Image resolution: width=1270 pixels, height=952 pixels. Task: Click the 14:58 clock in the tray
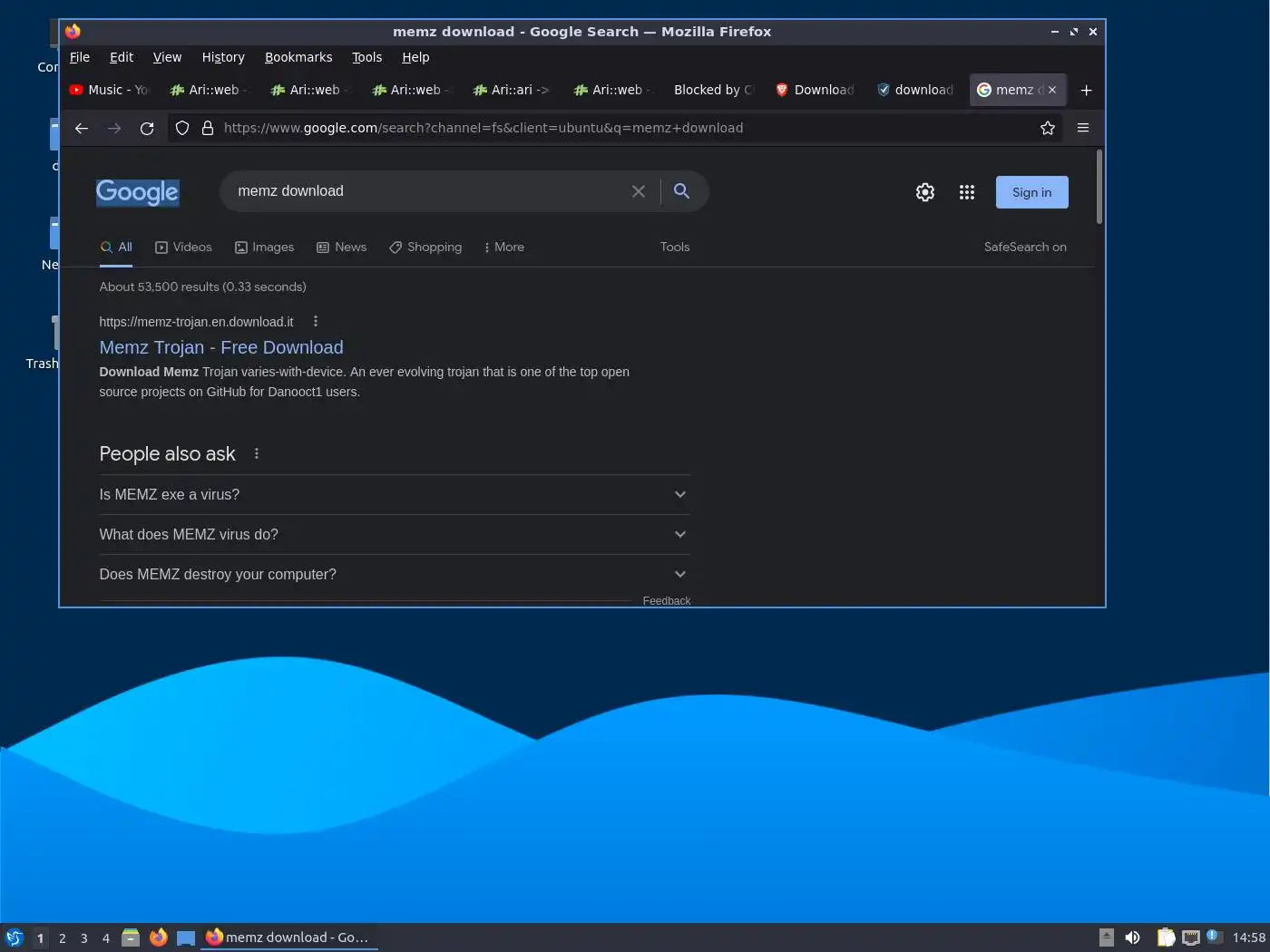1249,937
